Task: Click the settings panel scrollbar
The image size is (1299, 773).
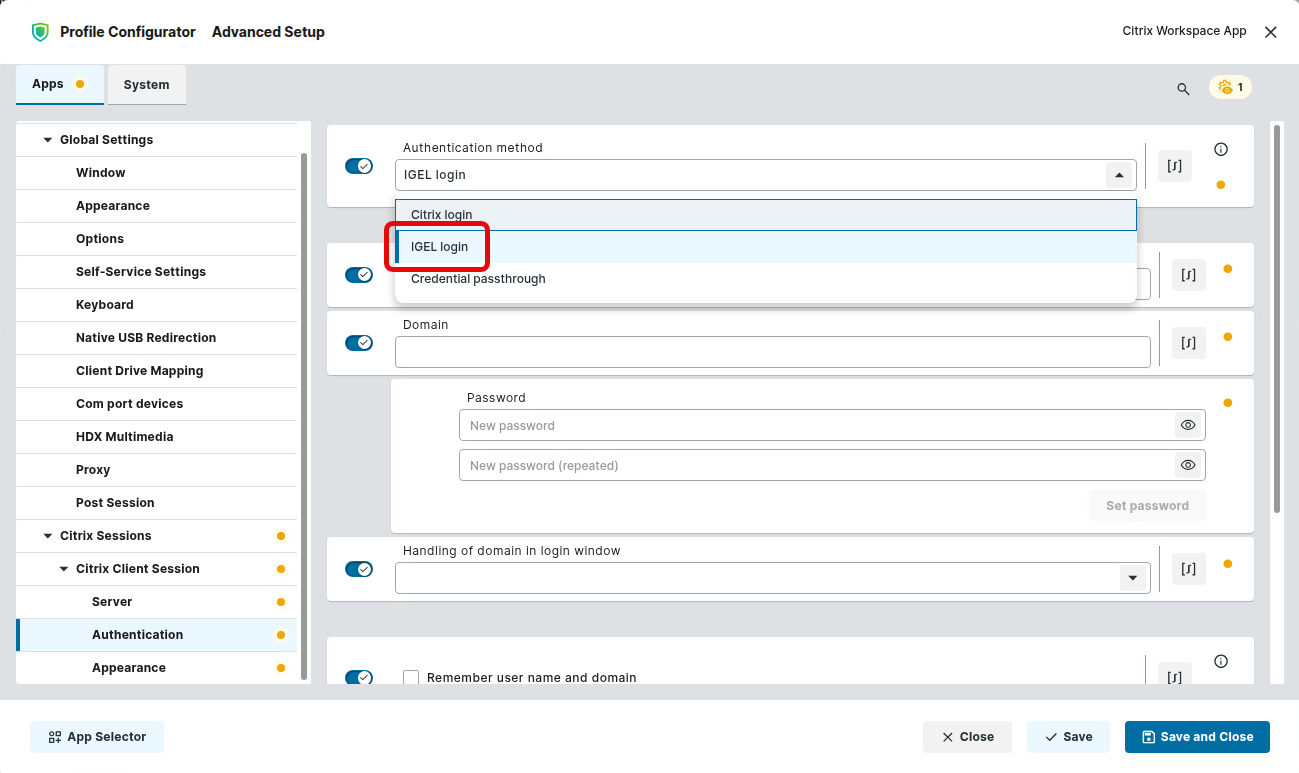Action: [x=1277, y=319]
